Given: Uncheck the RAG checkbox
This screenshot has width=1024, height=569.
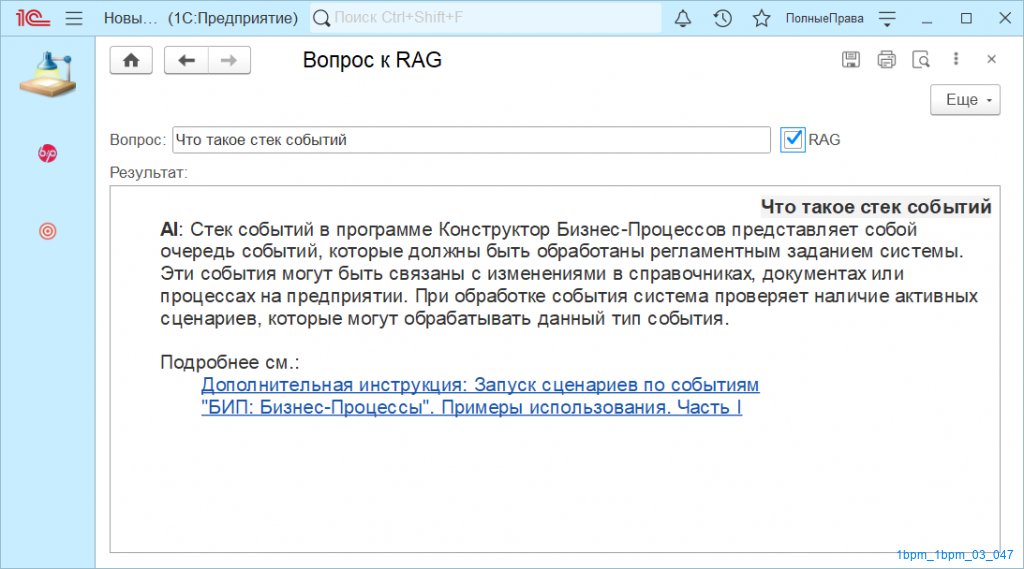Looking at the screenshot, I should click(x=793, y=140).
